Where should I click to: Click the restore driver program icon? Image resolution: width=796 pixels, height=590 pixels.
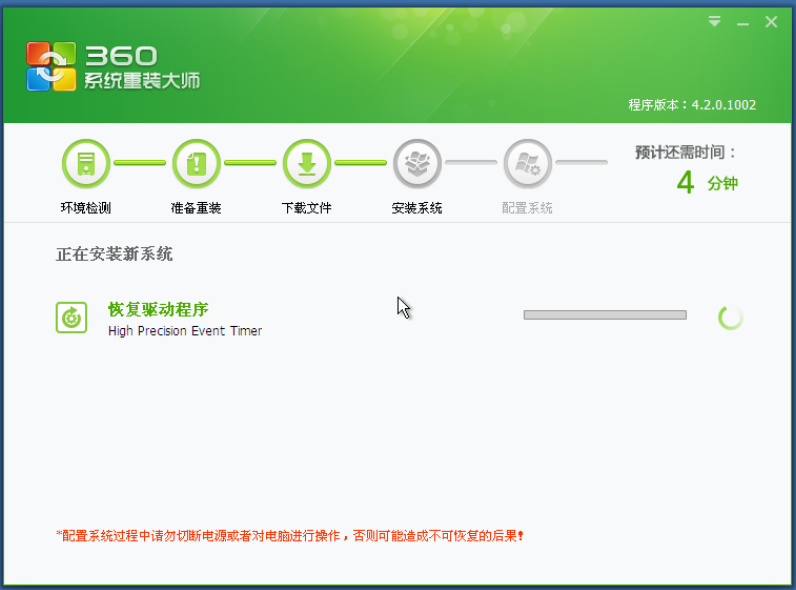point(72,317)
